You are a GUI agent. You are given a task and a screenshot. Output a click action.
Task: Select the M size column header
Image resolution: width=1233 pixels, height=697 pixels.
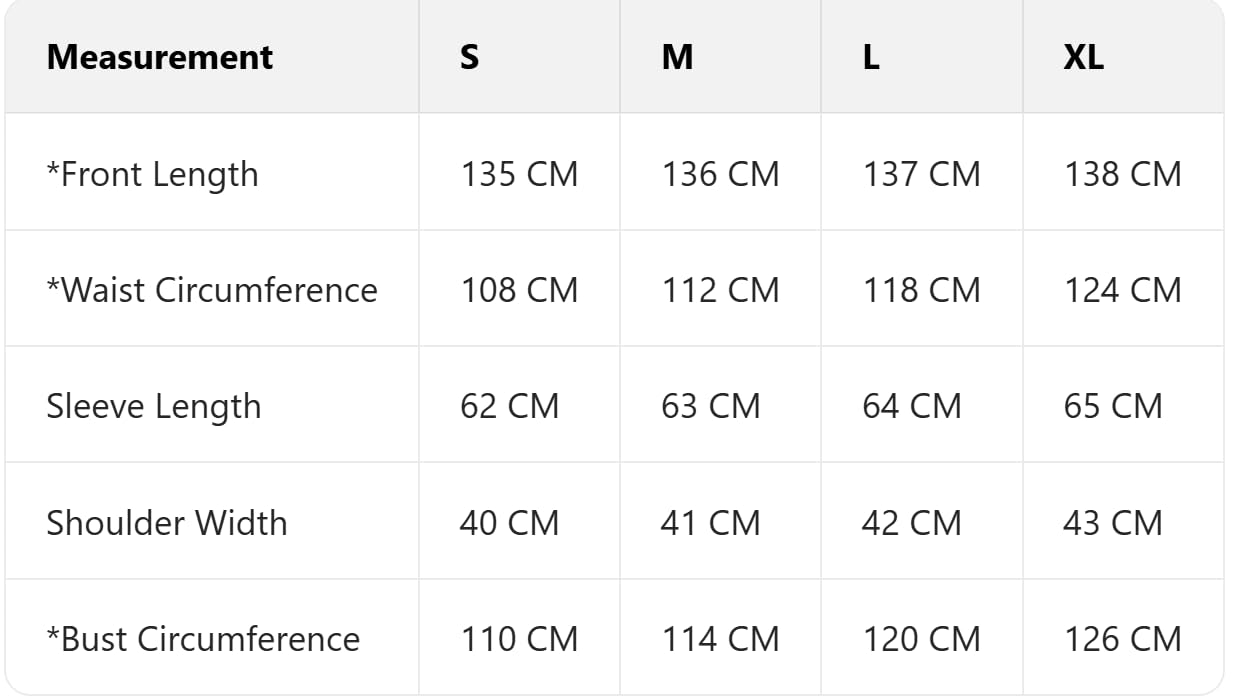click(x=677, y=57)
